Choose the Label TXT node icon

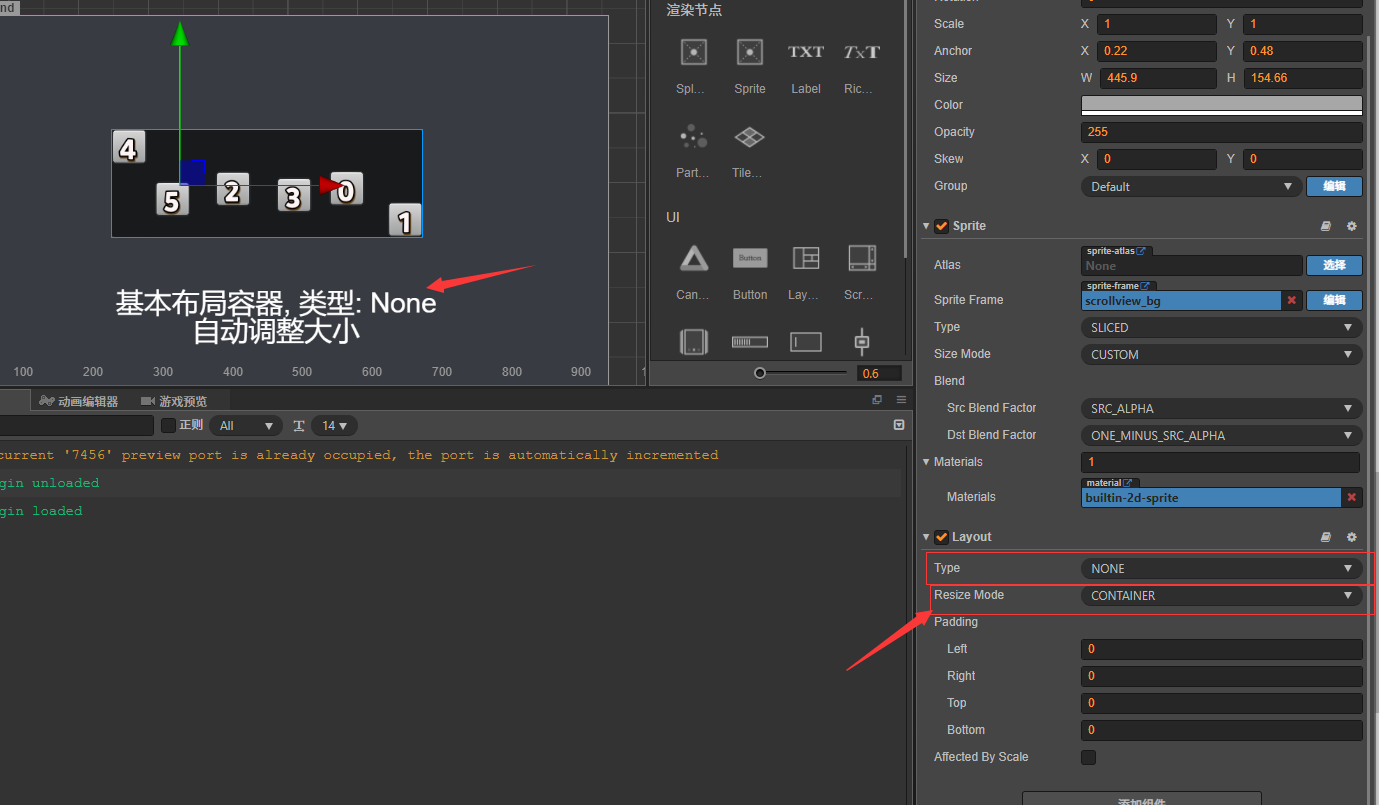pyautogui.click(x=806, y=52)
